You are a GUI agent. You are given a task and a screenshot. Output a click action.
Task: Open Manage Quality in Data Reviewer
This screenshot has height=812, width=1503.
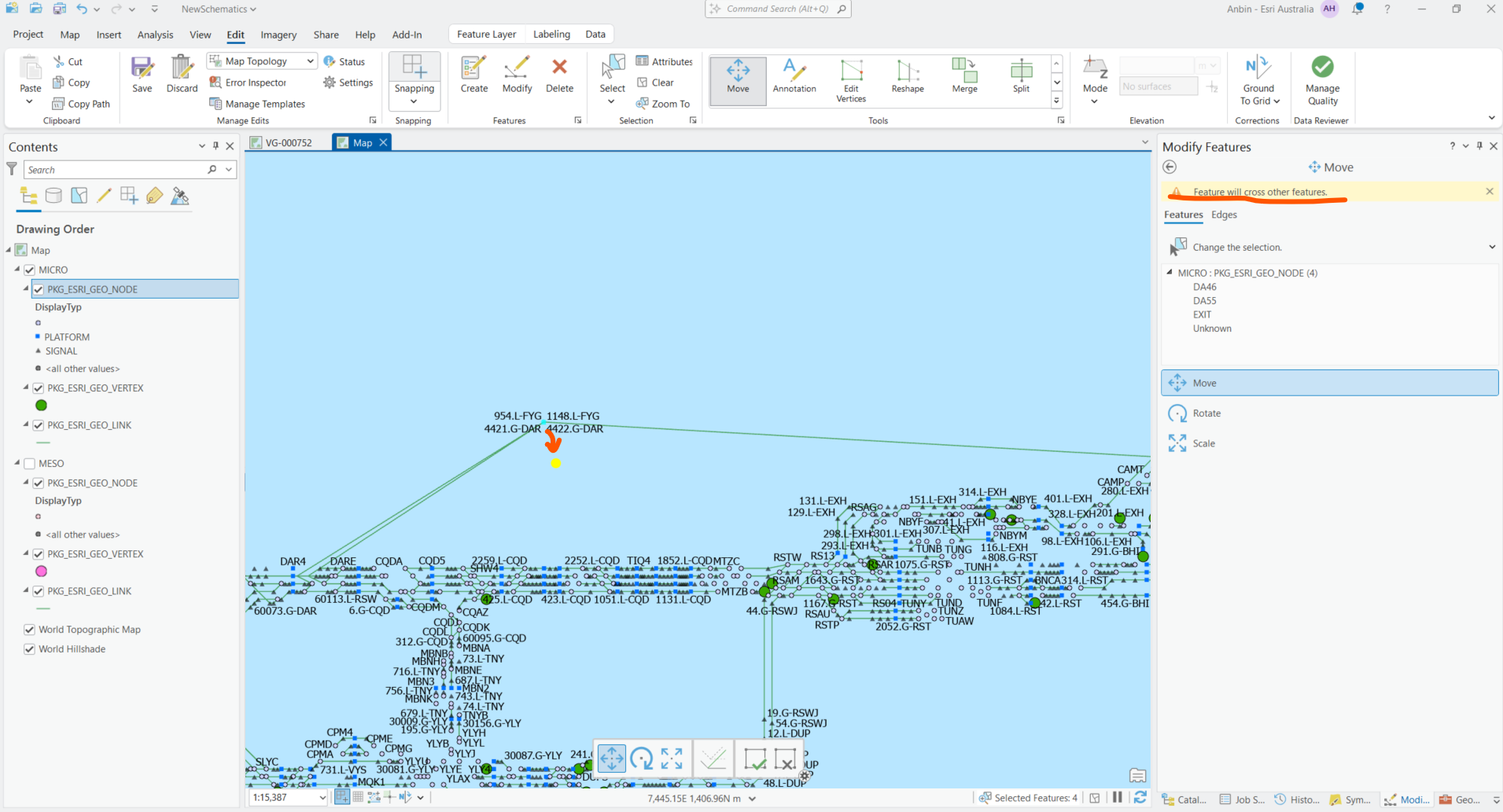point(1322,80)
